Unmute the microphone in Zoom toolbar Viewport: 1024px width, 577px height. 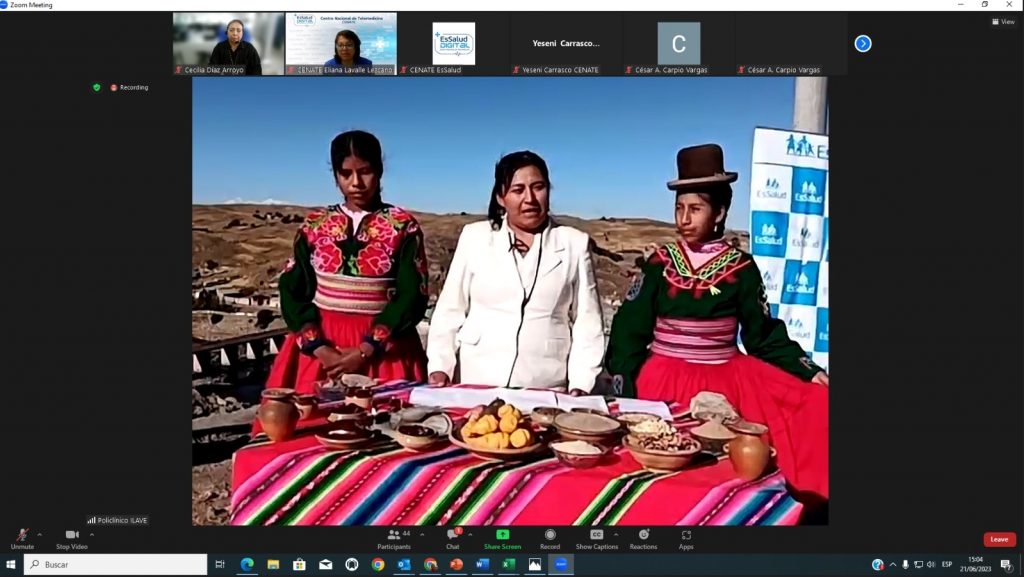pyautogui.click(x=22, y=538)
